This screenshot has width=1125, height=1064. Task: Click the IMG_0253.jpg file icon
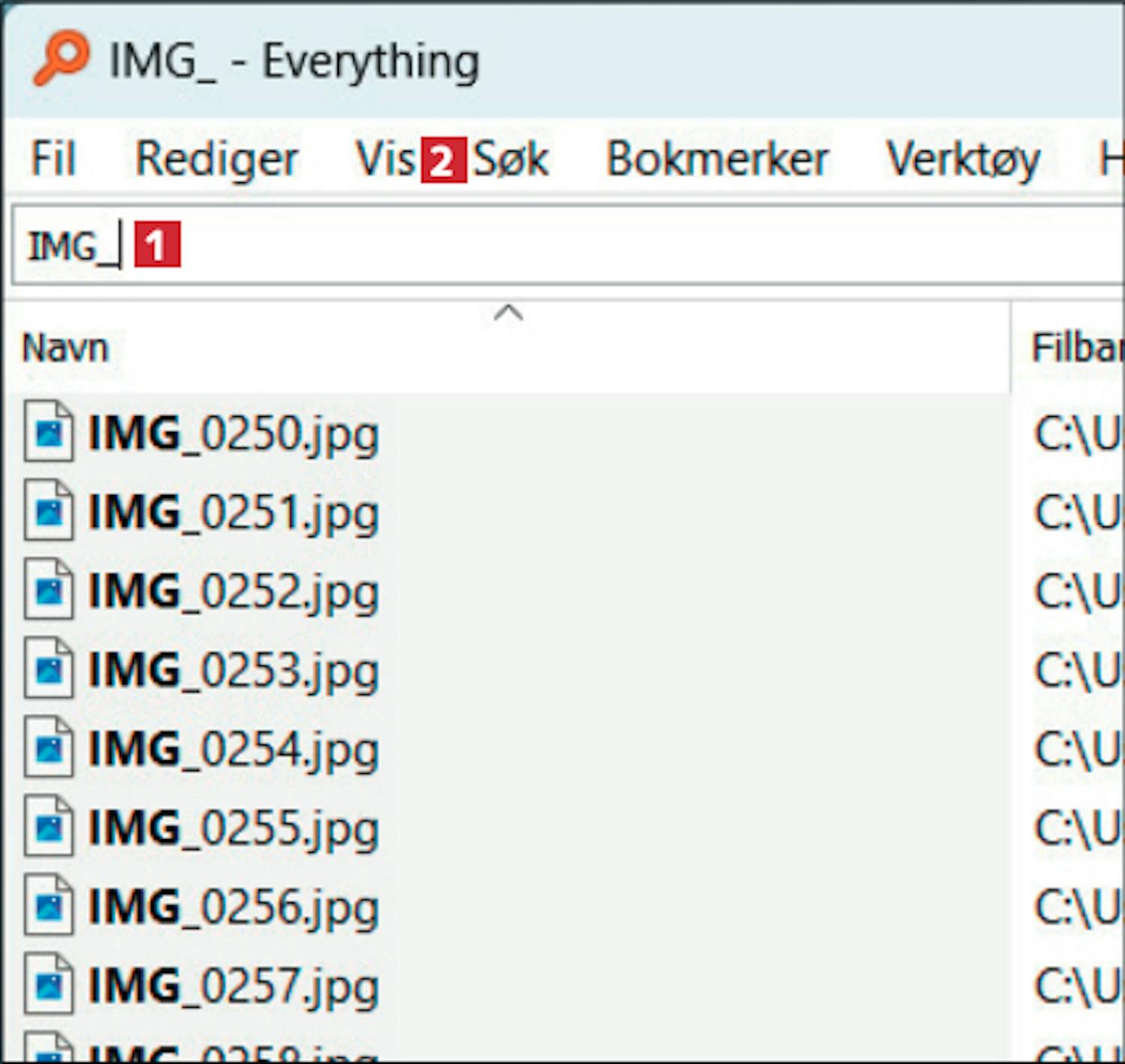click(x=49, y=669)
